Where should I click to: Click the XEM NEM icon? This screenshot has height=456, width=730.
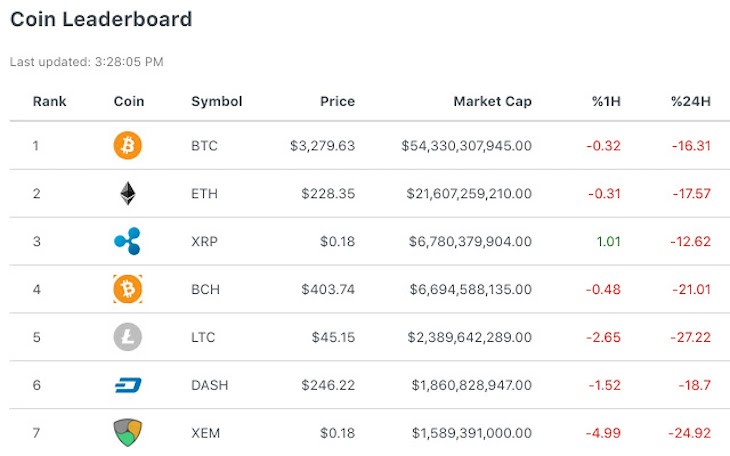coord(128,432)
